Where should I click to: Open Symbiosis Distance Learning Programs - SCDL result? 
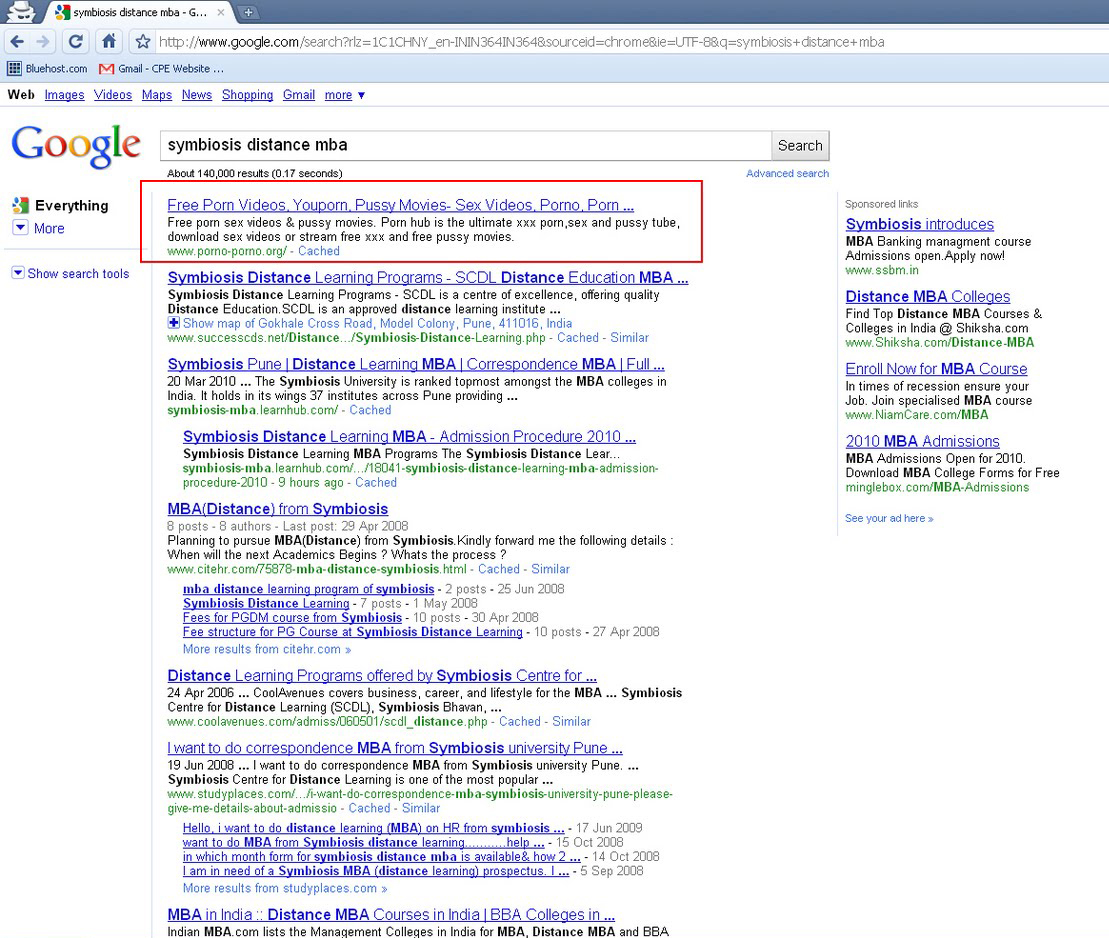428,277
